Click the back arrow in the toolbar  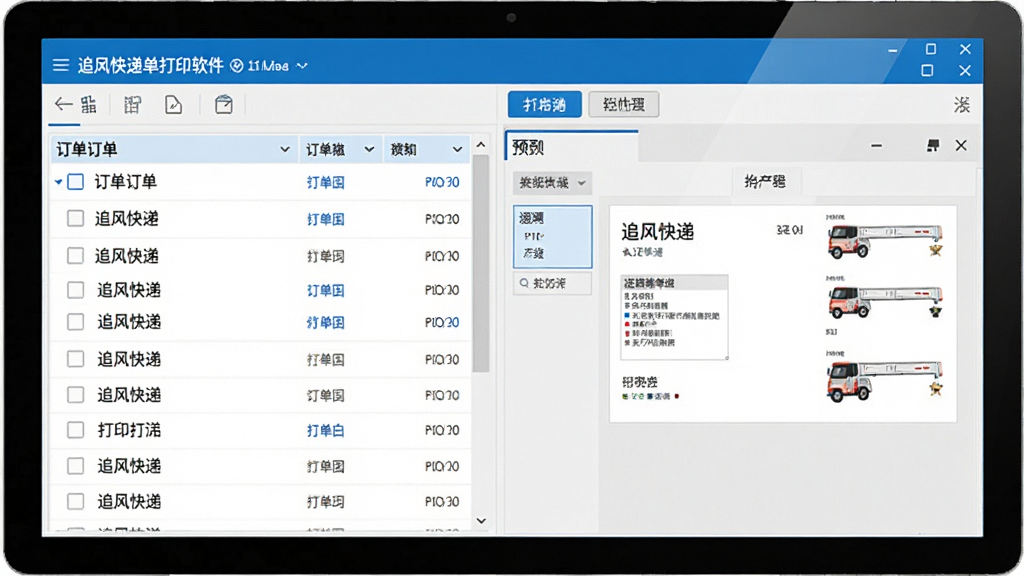63,104
